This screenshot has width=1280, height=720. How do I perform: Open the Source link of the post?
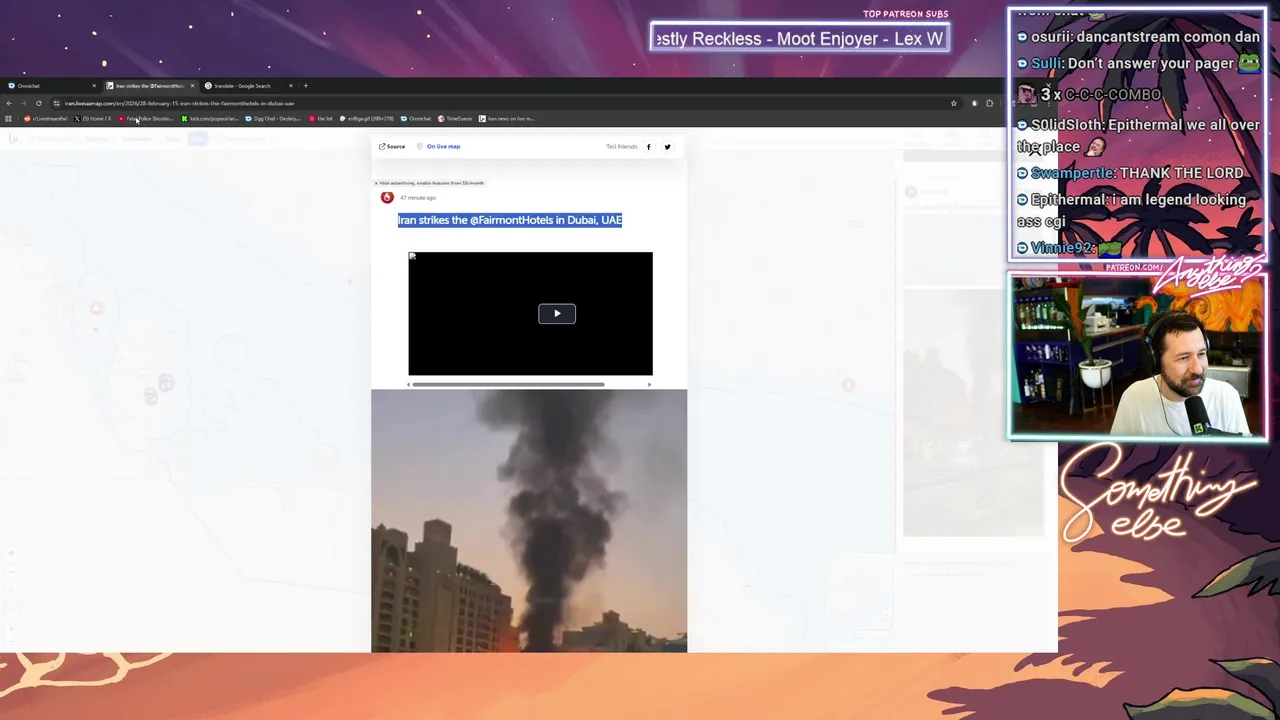tap(392, 147)
